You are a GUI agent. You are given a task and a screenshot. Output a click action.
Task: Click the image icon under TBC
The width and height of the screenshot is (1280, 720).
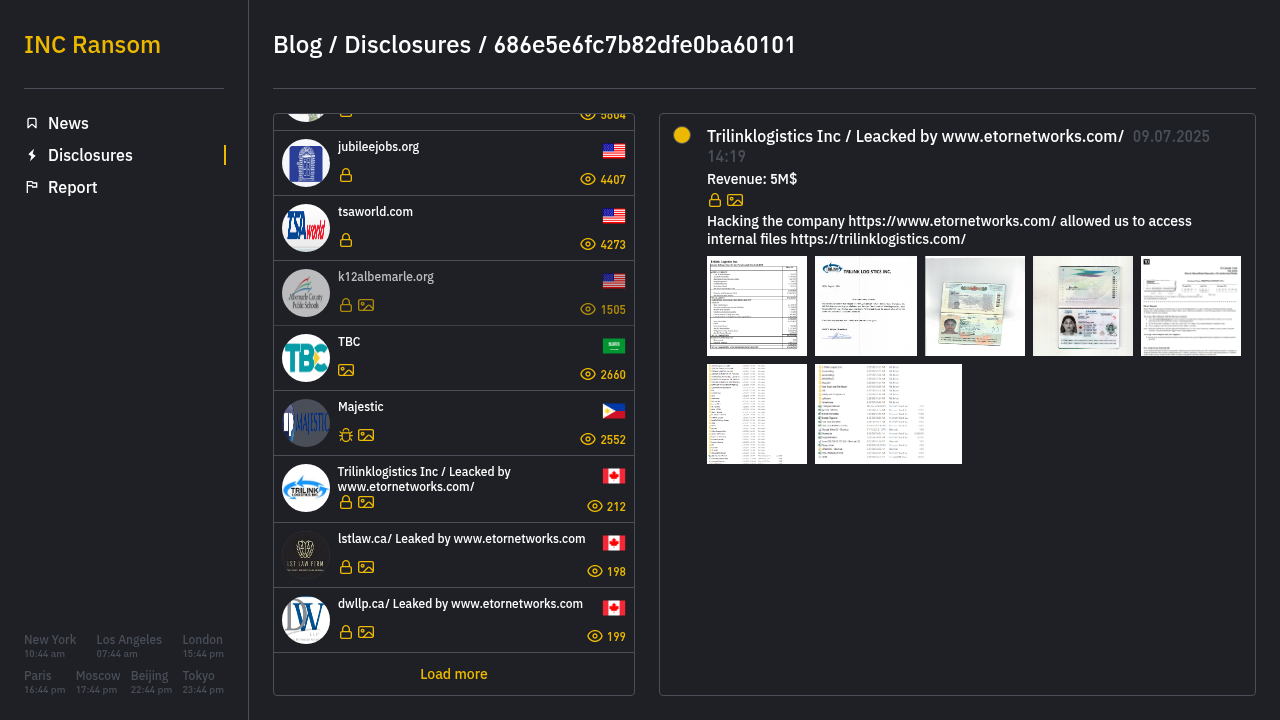(x=346, y=370)
